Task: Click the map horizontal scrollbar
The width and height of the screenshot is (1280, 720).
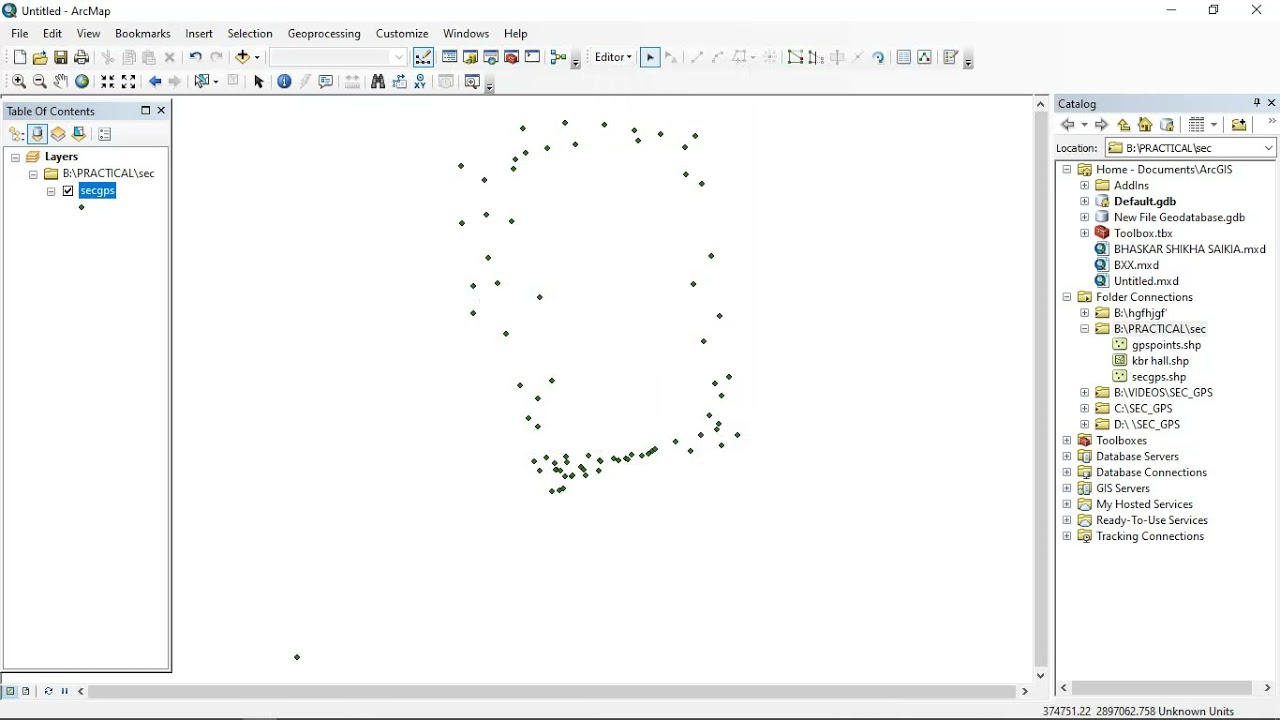Action: point(552,691)
